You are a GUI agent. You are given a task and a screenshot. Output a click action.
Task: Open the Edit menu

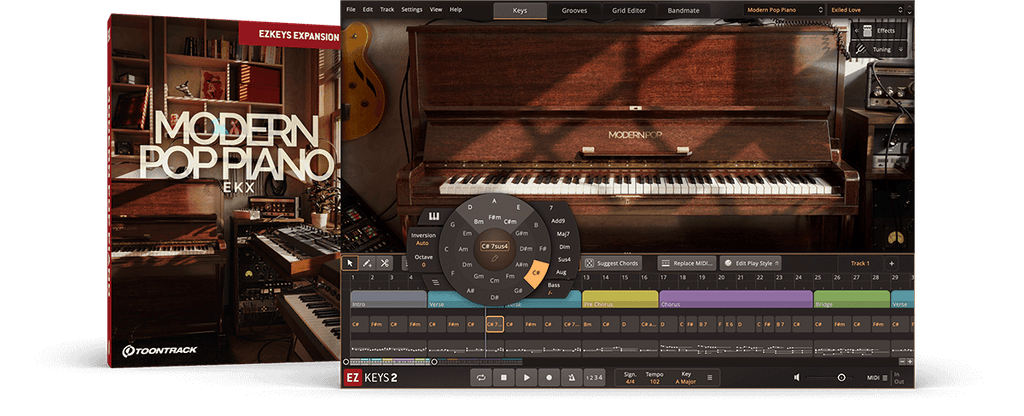(x=368, y=10)
